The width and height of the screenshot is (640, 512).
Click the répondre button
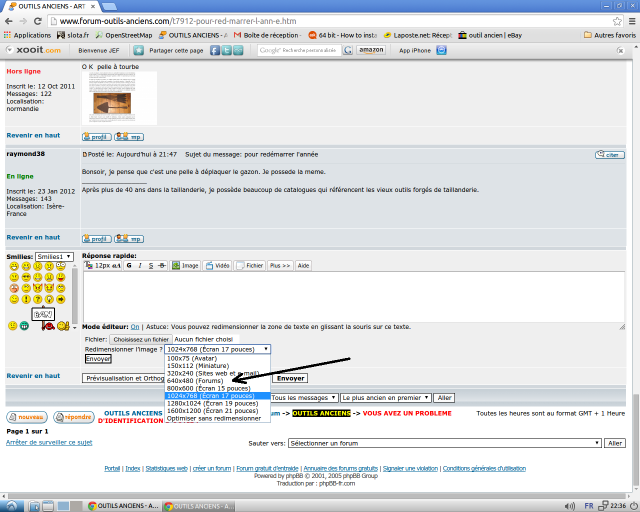[74, 417]
